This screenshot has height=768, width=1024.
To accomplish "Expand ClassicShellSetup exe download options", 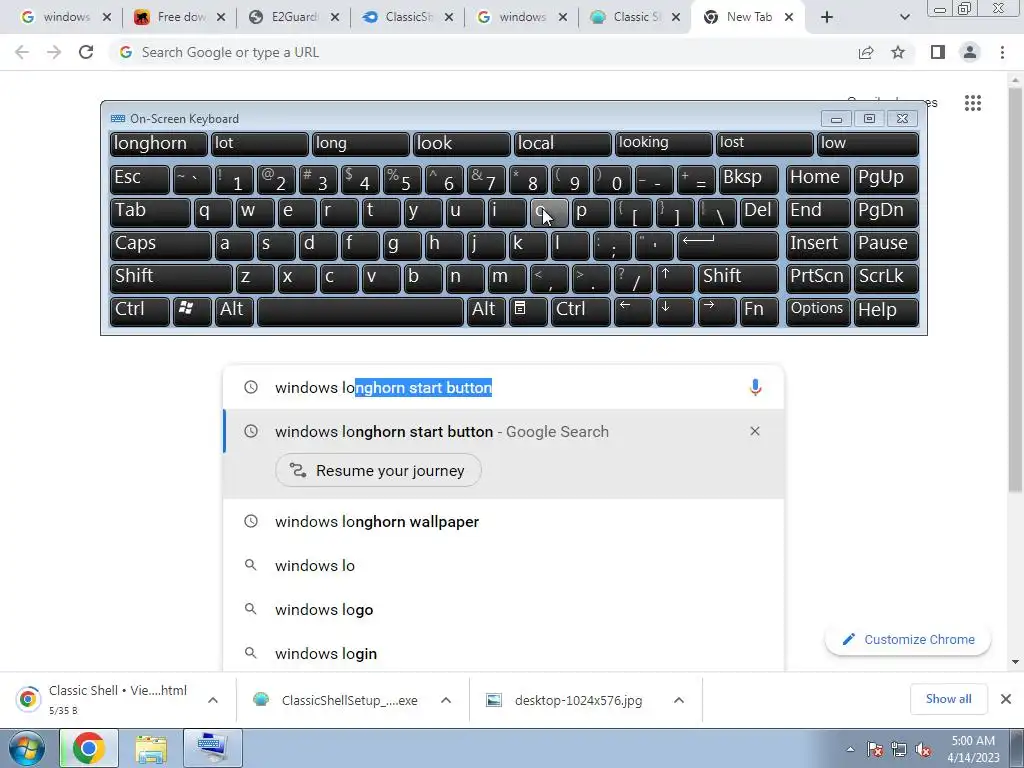I will (x=446, y=700).
